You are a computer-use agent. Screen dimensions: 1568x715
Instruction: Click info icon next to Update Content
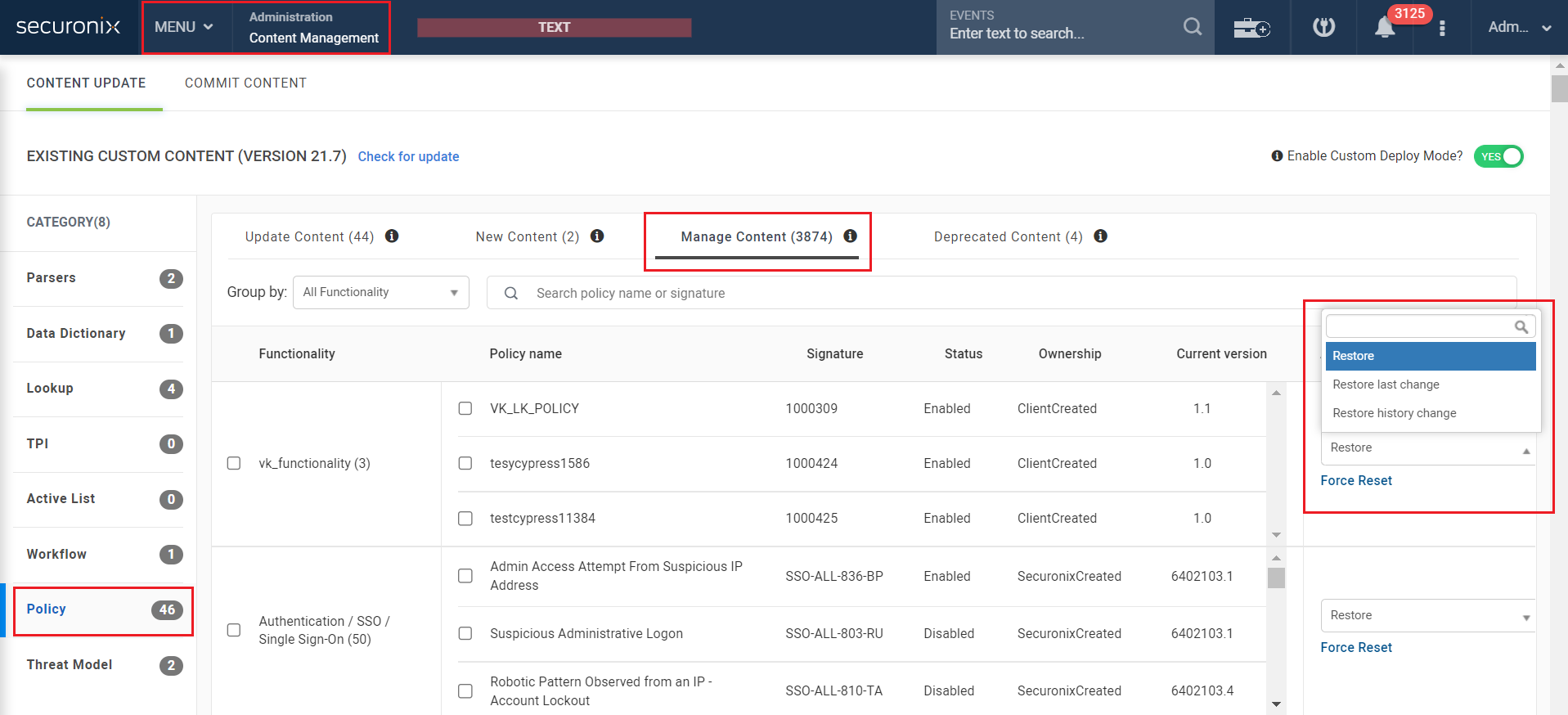coord(392,236)
